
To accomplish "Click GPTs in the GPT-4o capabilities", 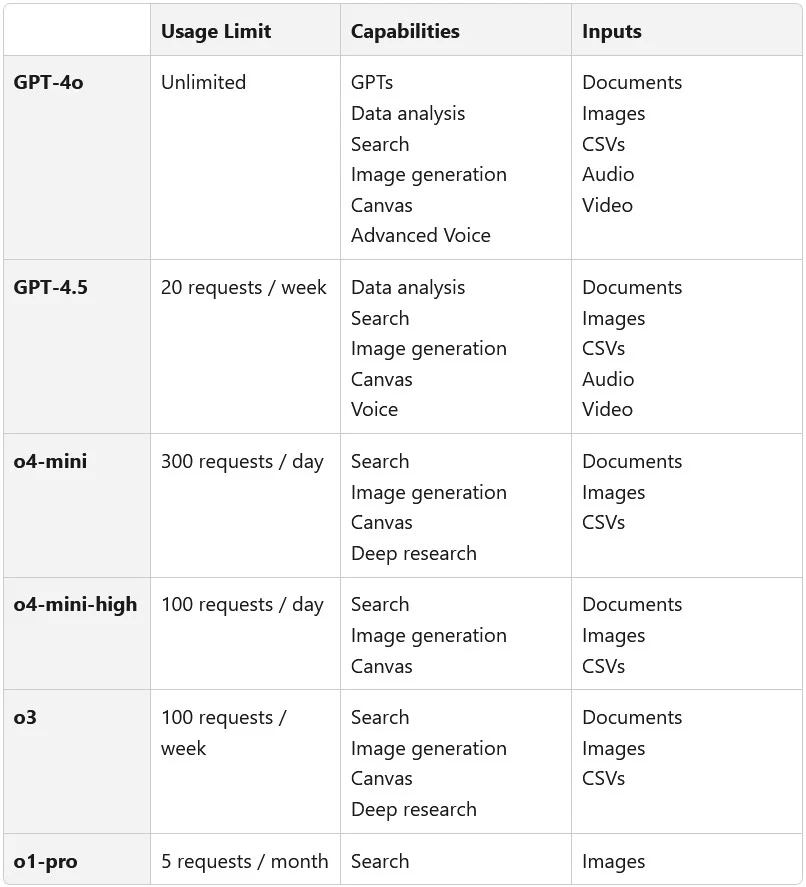I will tap(372, 83).
